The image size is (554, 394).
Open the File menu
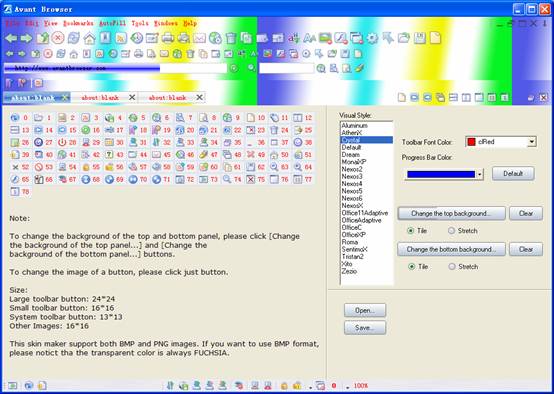click(13, 23)
